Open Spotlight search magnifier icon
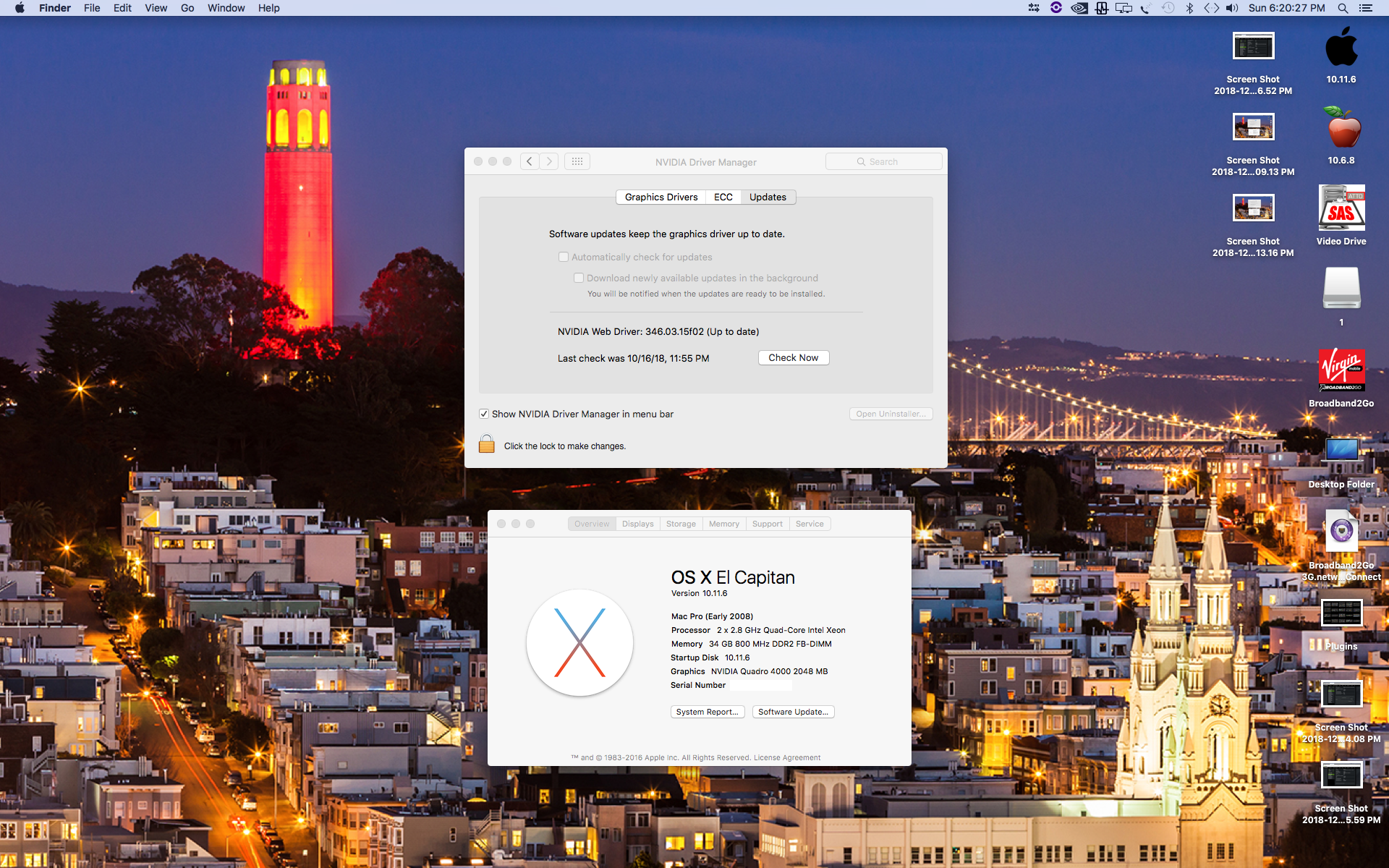This screenshot has height=868, width=1389. [x=1343, y=8]
